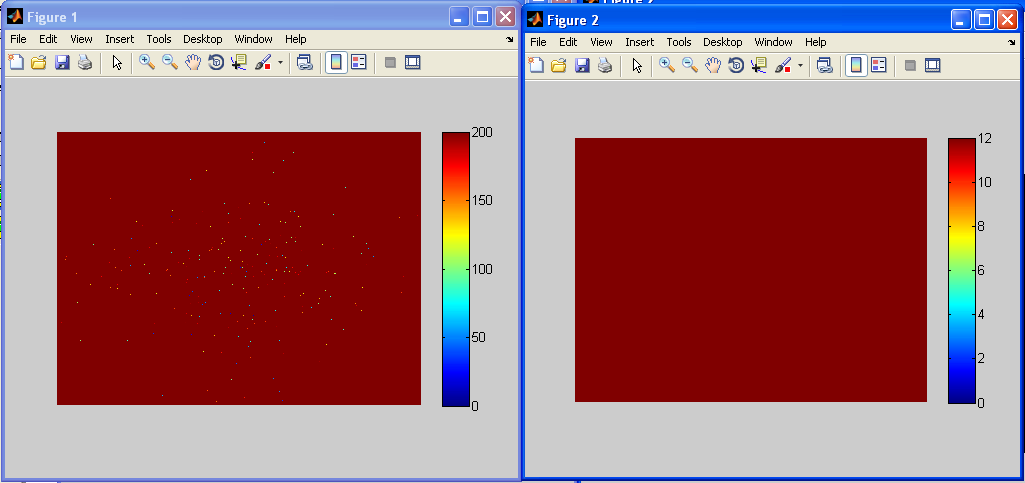Viewport: 1025px width, 483px height.
Task: Open Brush color dropdown arrow in Figure 2
Action: [801, 65]
